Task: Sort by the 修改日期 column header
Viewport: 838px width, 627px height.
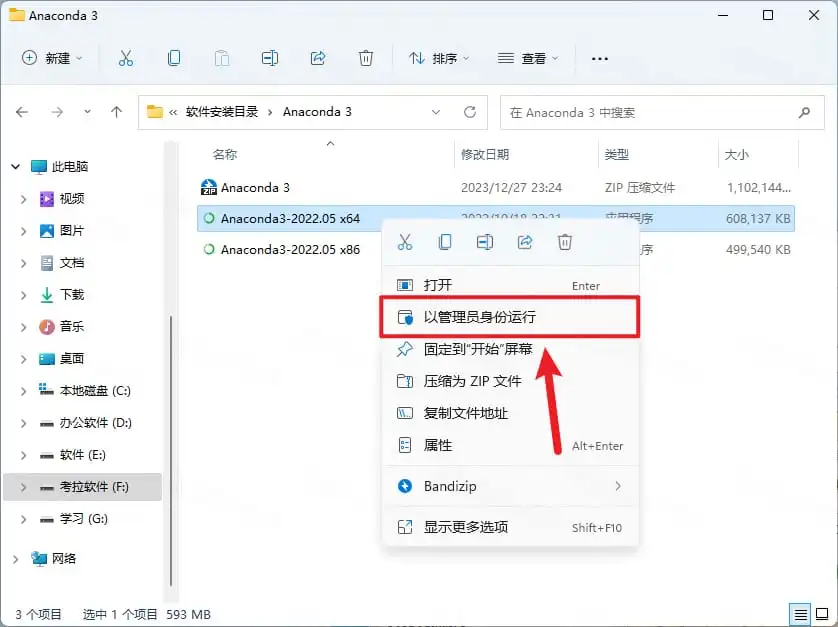Action: click(x=485, y=154)
